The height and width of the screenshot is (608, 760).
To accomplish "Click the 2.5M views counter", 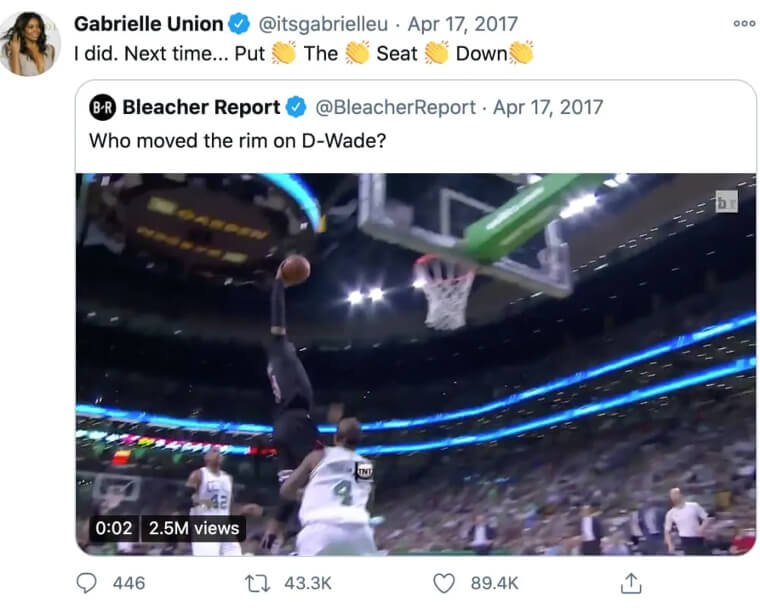I will 194,528.
